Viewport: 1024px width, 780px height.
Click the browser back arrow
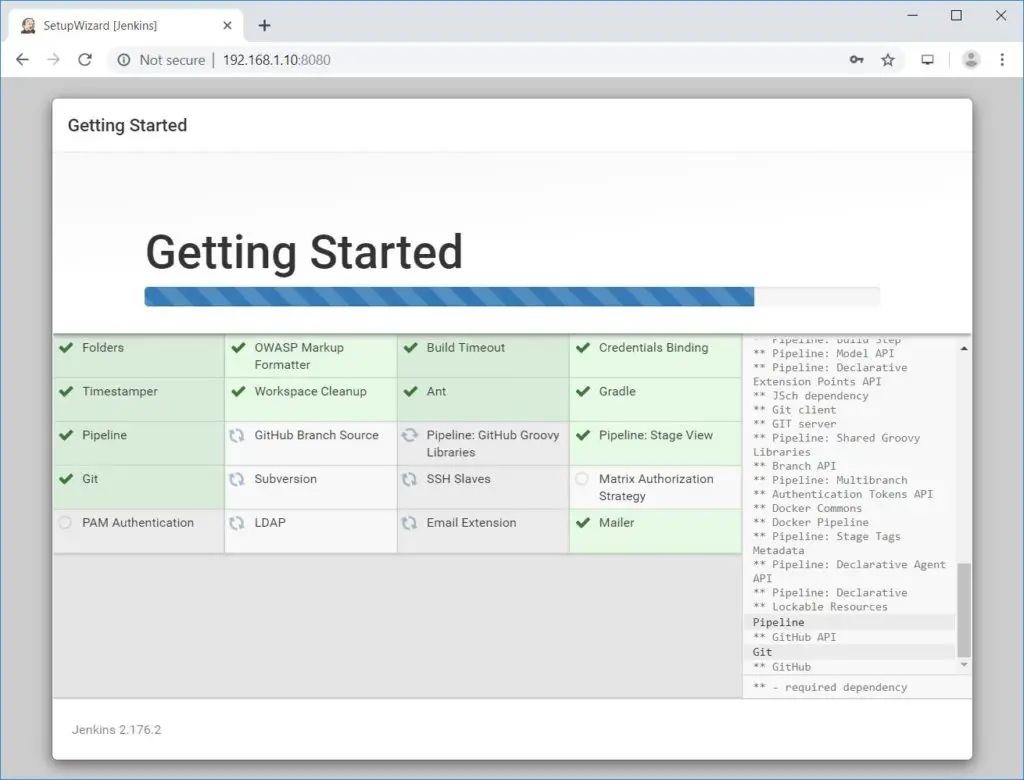click(22, 59)
